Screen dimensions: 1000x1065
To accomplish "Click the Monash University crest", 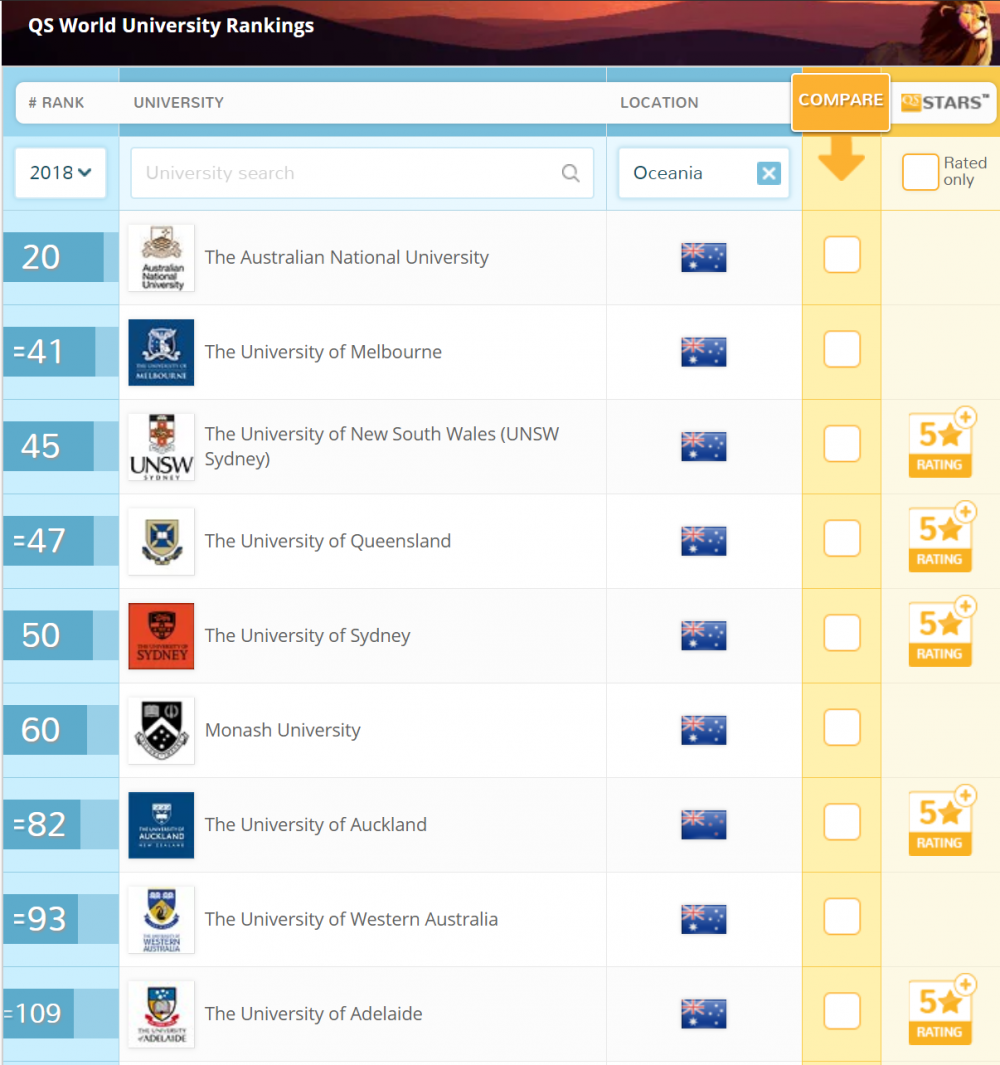I will (161, 730).
